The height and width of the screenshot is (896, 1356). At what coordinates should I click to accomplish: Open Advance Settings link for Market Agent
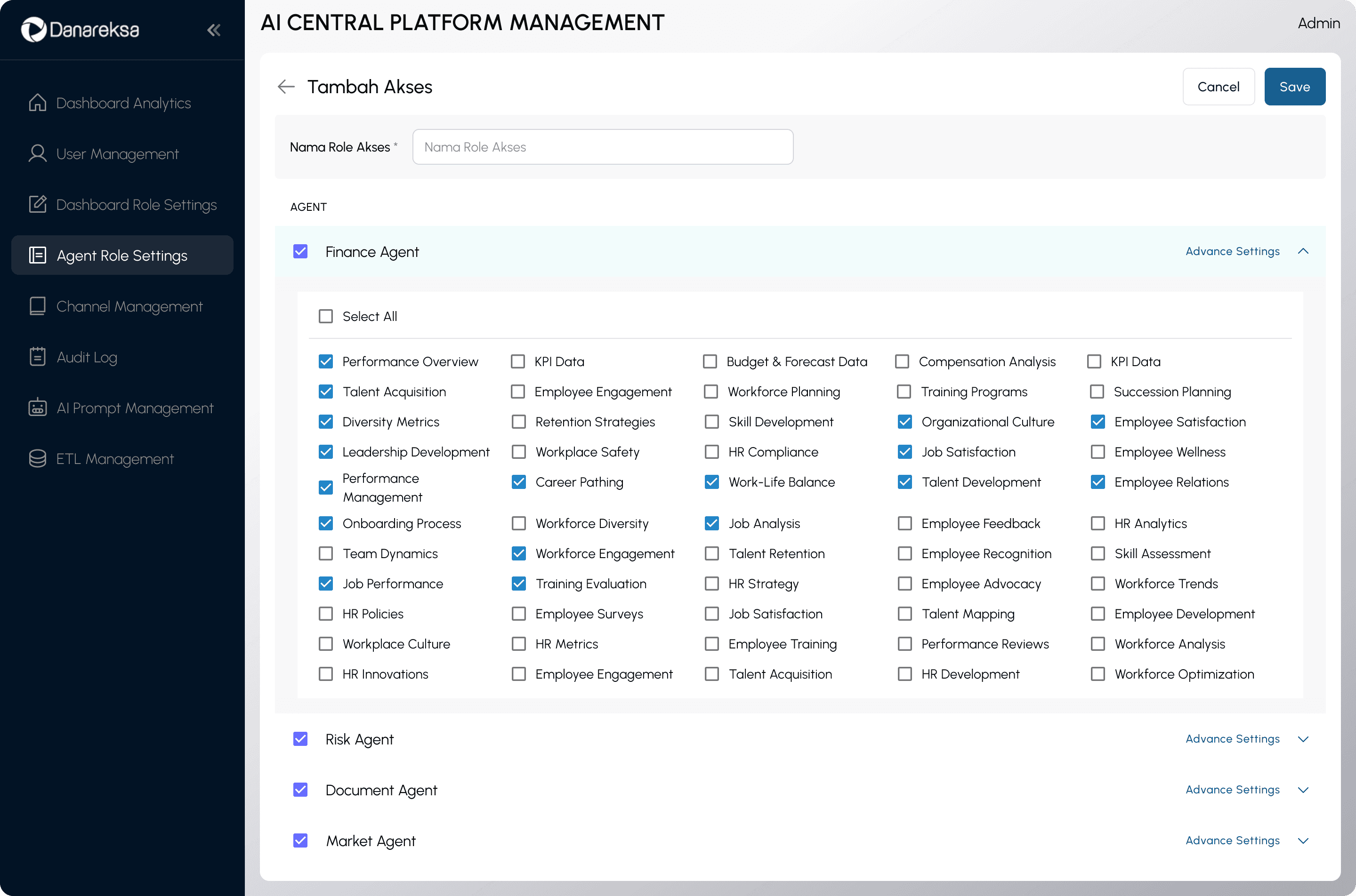coord(1233,840)
